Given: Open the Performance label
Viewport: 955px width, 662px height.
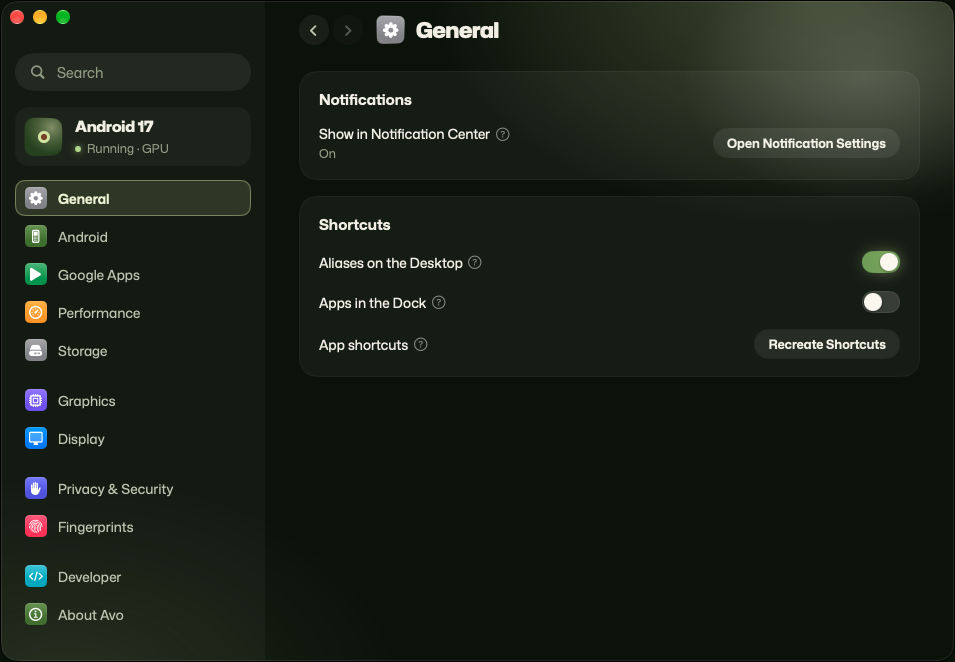Looking at the screenshot, I should point(99,313).
